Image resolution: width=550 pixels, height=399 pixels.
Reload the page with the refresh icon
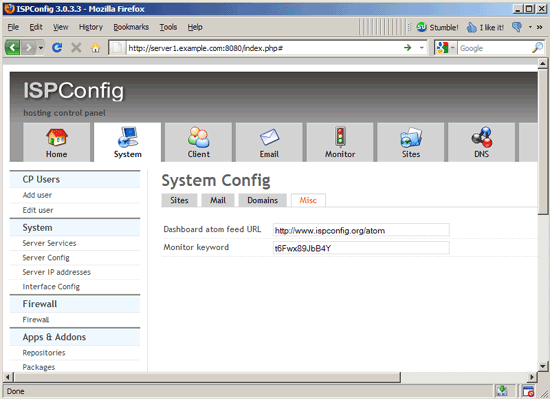pyautogui.click(x=57, y=47)
